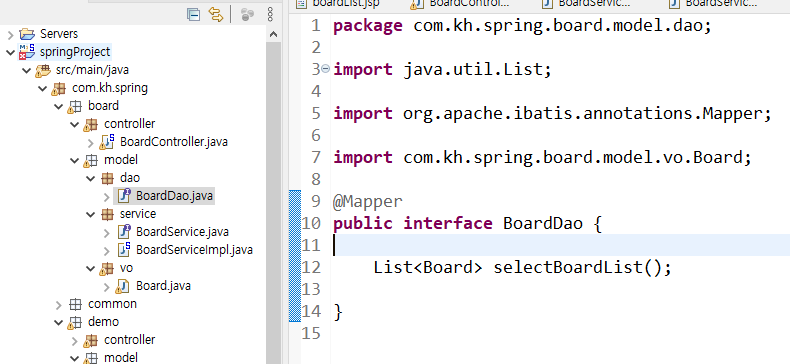The image size is (790, 364).
Task: Click the com.kh.spring package icon
Action: (58, 88)
